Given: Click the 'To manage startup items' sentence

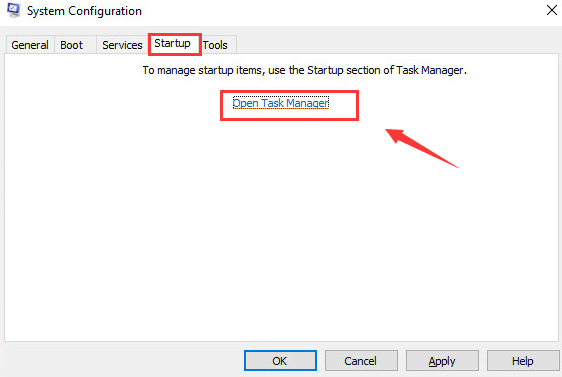Looking at the screenshot, I should [305, 70].
